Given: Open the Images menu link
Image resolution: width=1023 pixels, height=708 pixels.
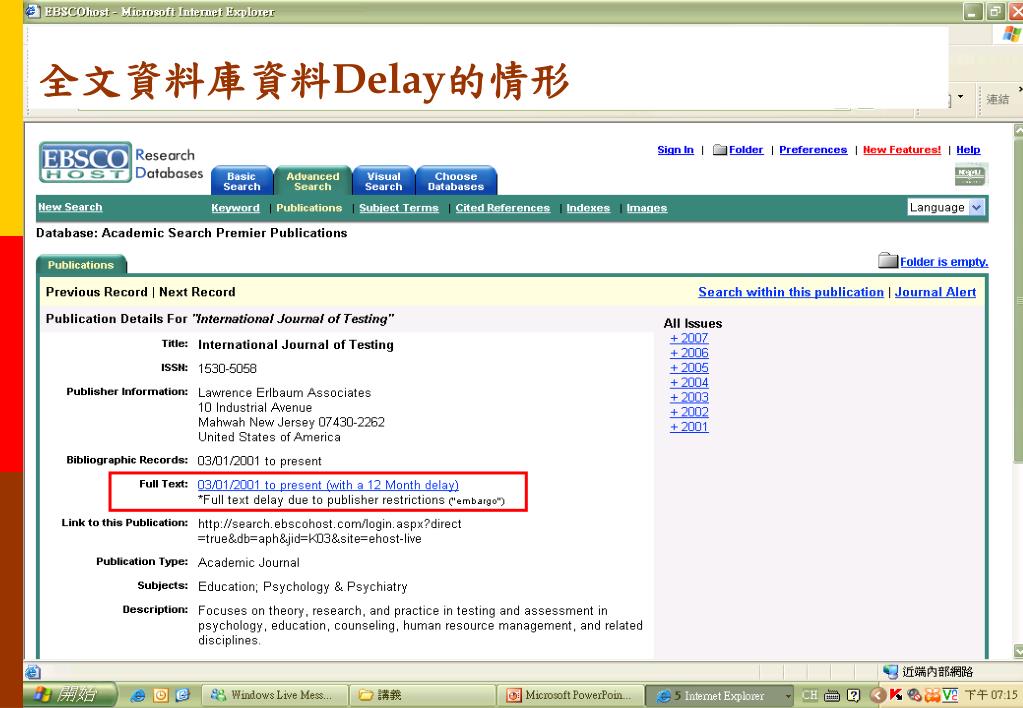Looking at the screenshot, I should (647, 208).
